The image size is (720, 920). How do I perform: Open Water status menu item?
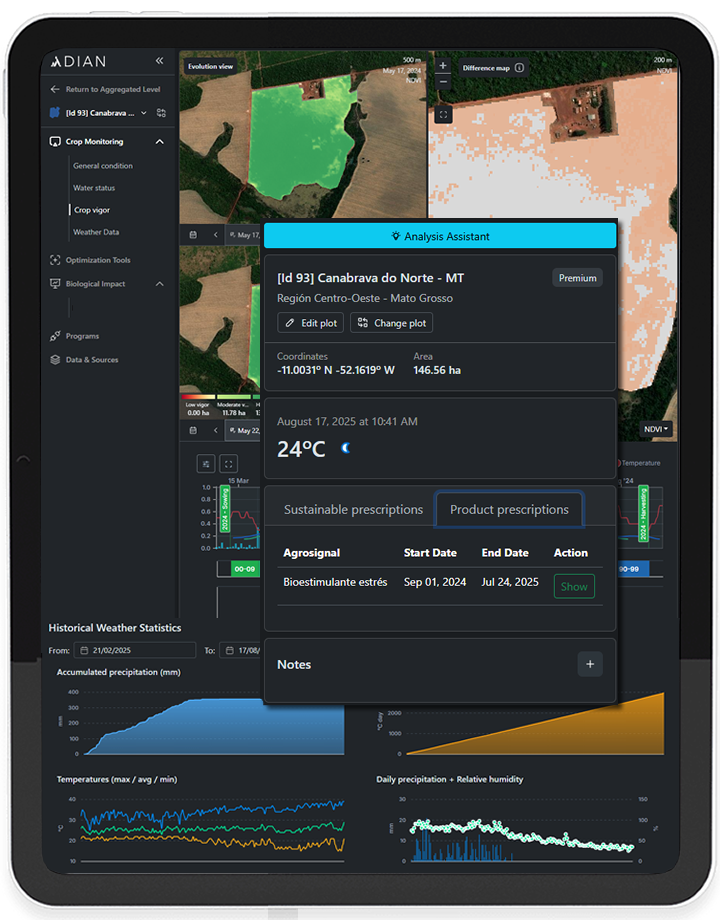(x=94, y=188)
